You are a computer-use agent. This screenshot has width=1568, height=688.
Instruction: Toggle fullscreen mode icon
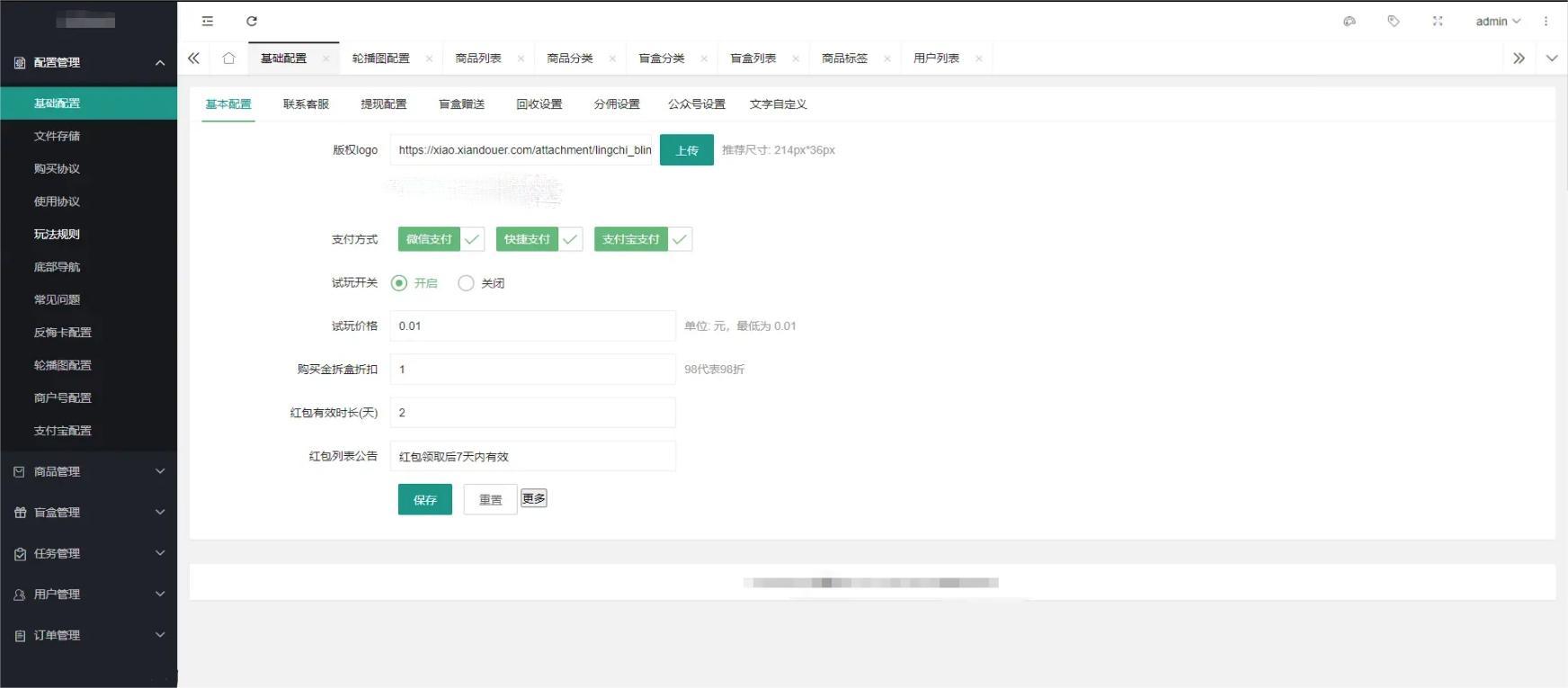tap(1438, 21)
